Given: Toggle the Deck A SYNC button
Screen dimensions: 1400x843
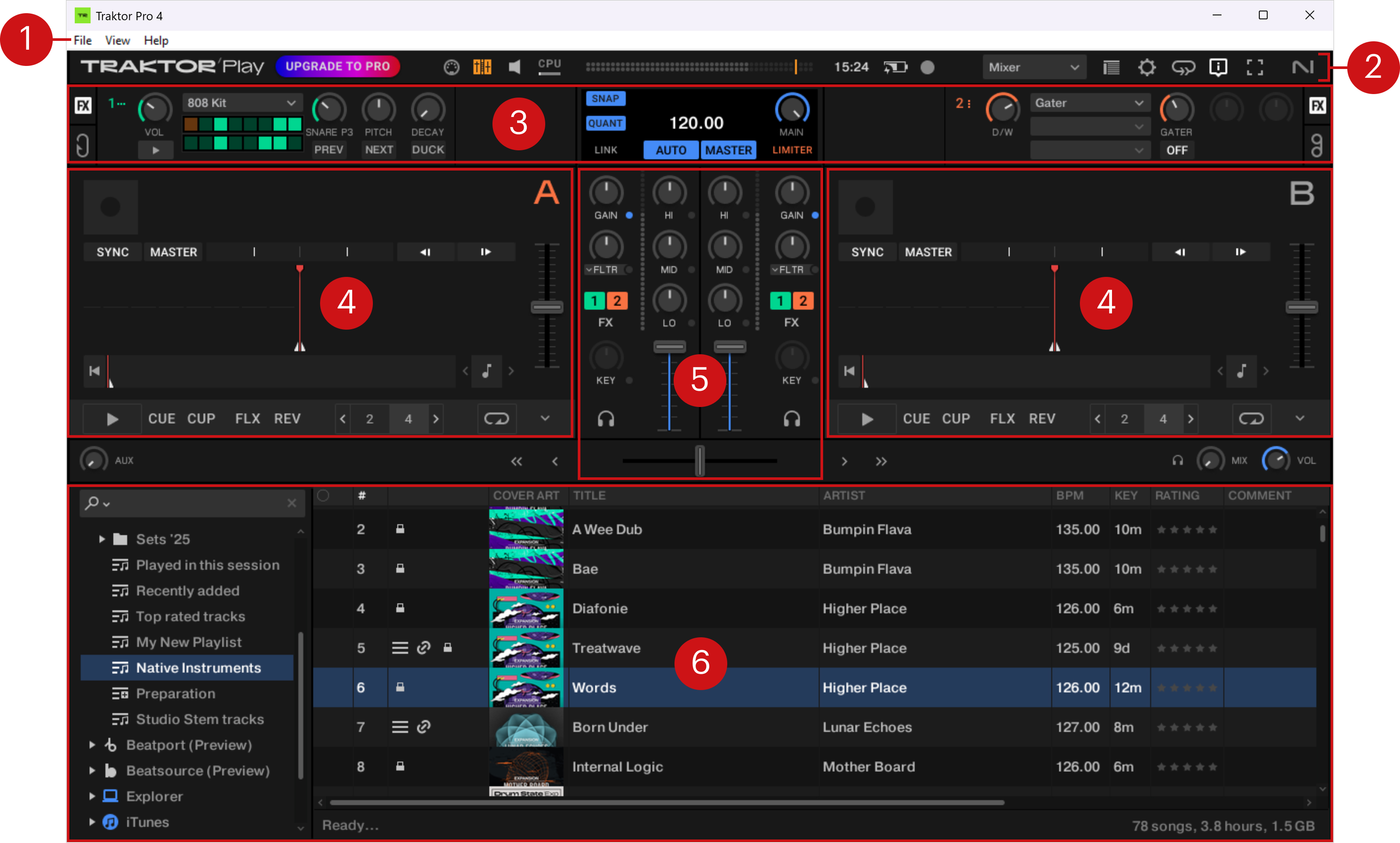Looking at the screenshot, I should click(x=112, y=252).
